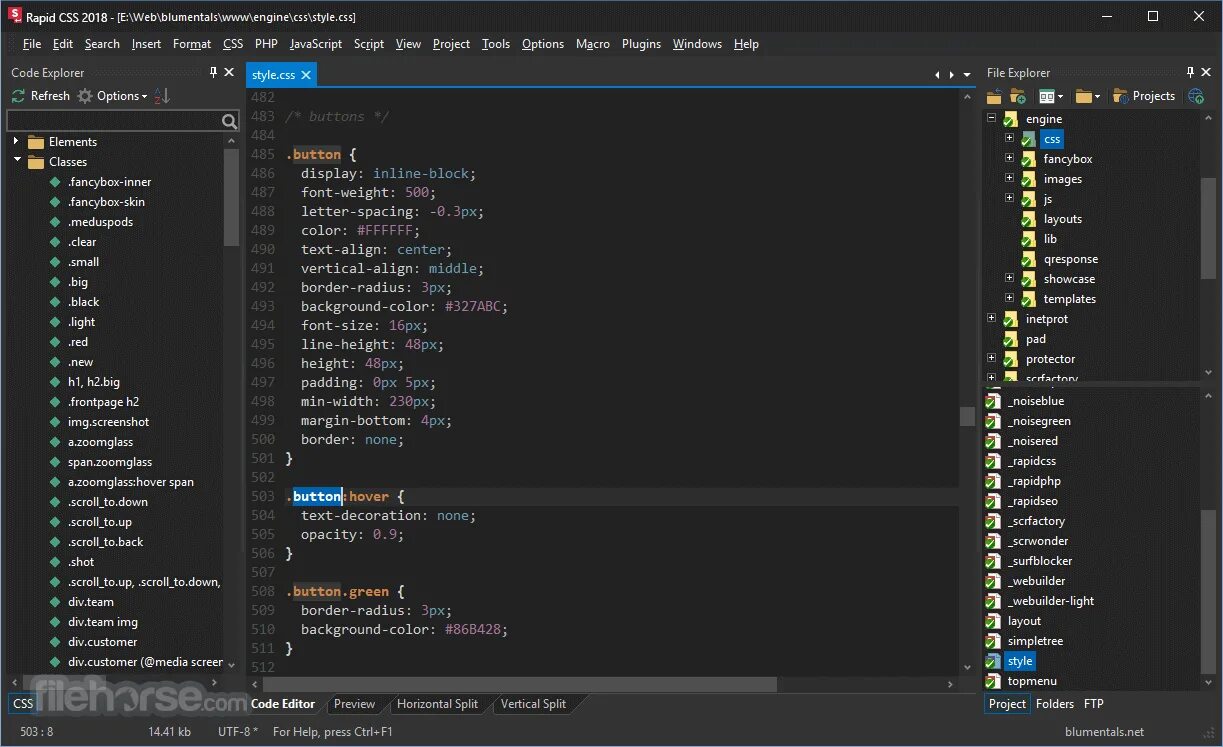Open the editor tab list dropdown arrow
The width and height of the screenshot is (1223, 747).
click(x=967, y=75)
